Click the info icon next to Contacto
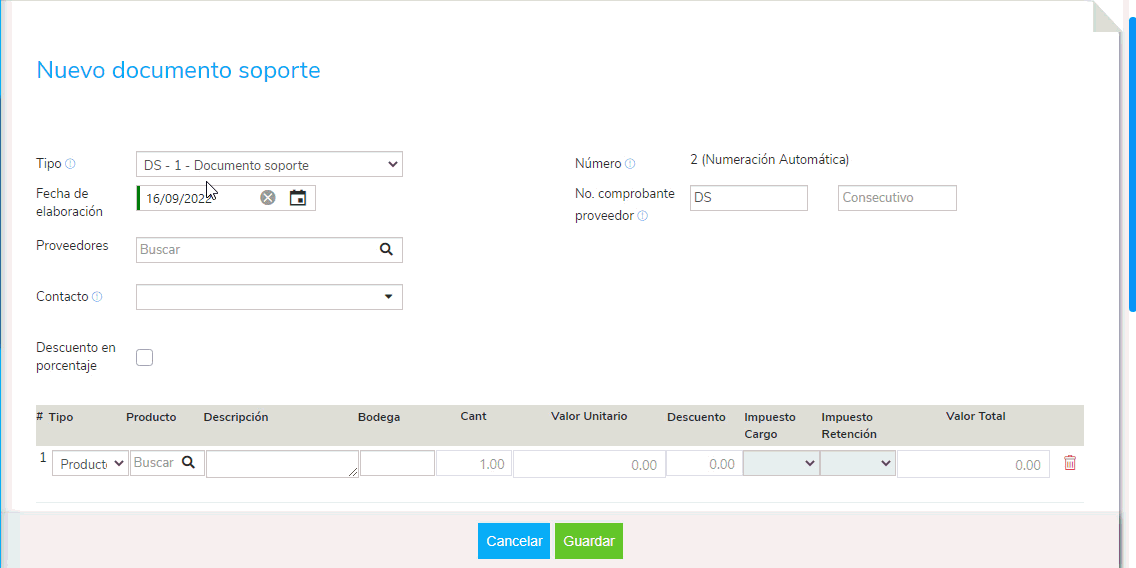Viewport: 1136px width, 568px height. (97, 297)
